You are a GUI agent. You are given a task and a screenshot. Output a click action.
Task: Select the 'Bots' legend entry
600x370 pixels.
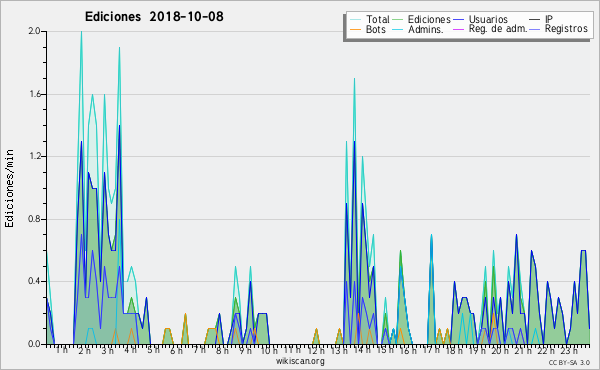point(376,29)
